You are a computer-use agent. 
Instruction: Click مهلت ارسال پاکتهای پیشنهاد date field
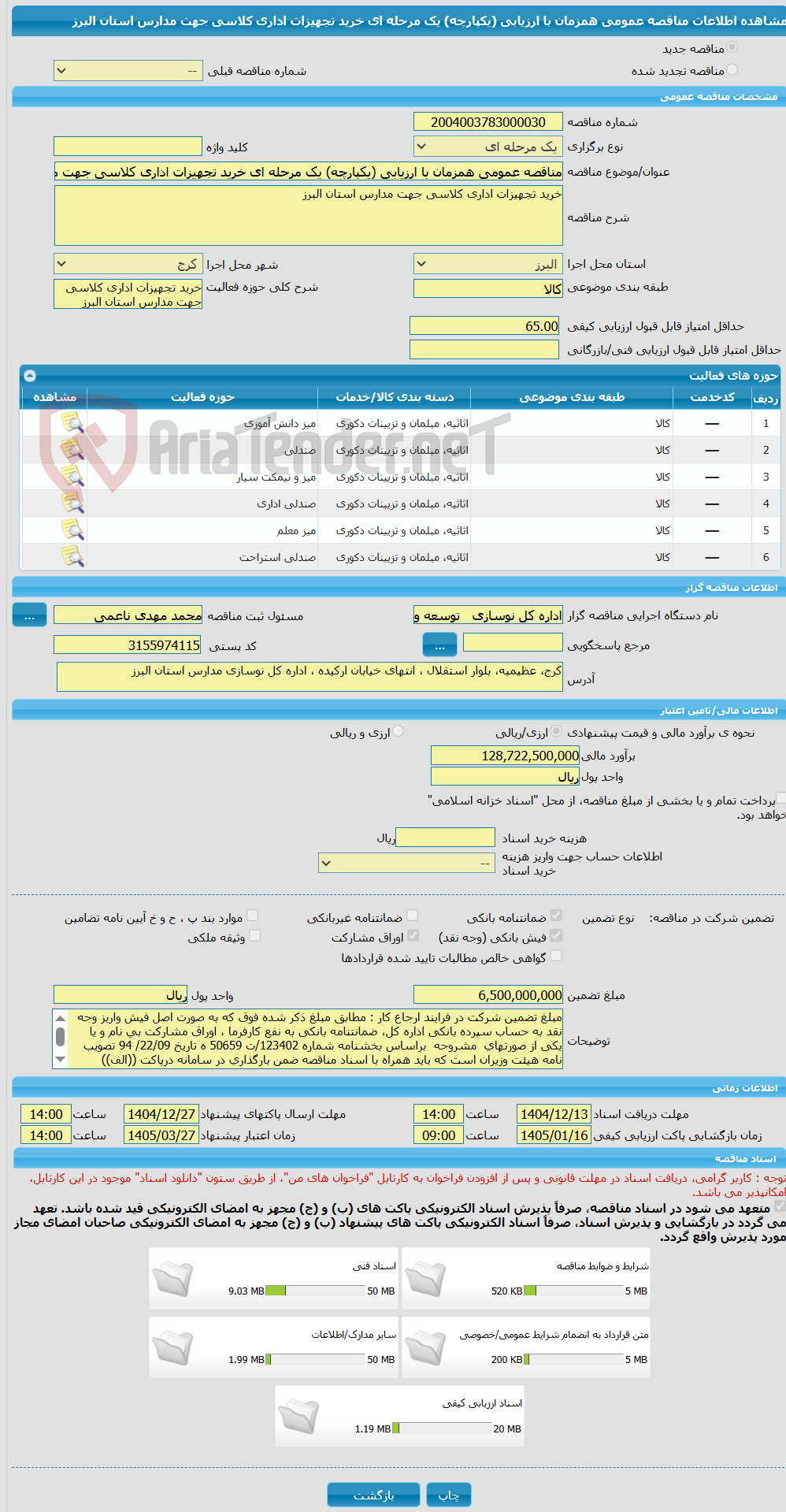tap(161, 1114)
